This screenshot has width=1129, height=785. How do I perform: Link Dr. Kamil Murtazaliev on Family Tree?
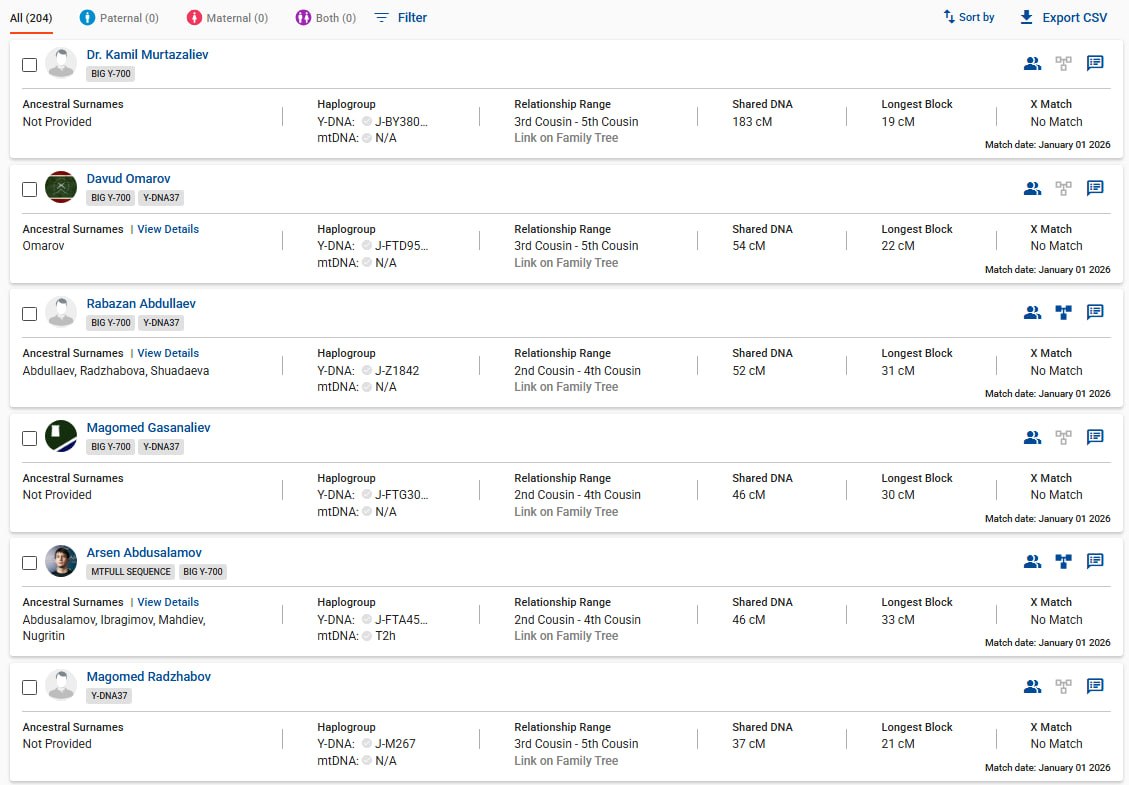[566, 138]
